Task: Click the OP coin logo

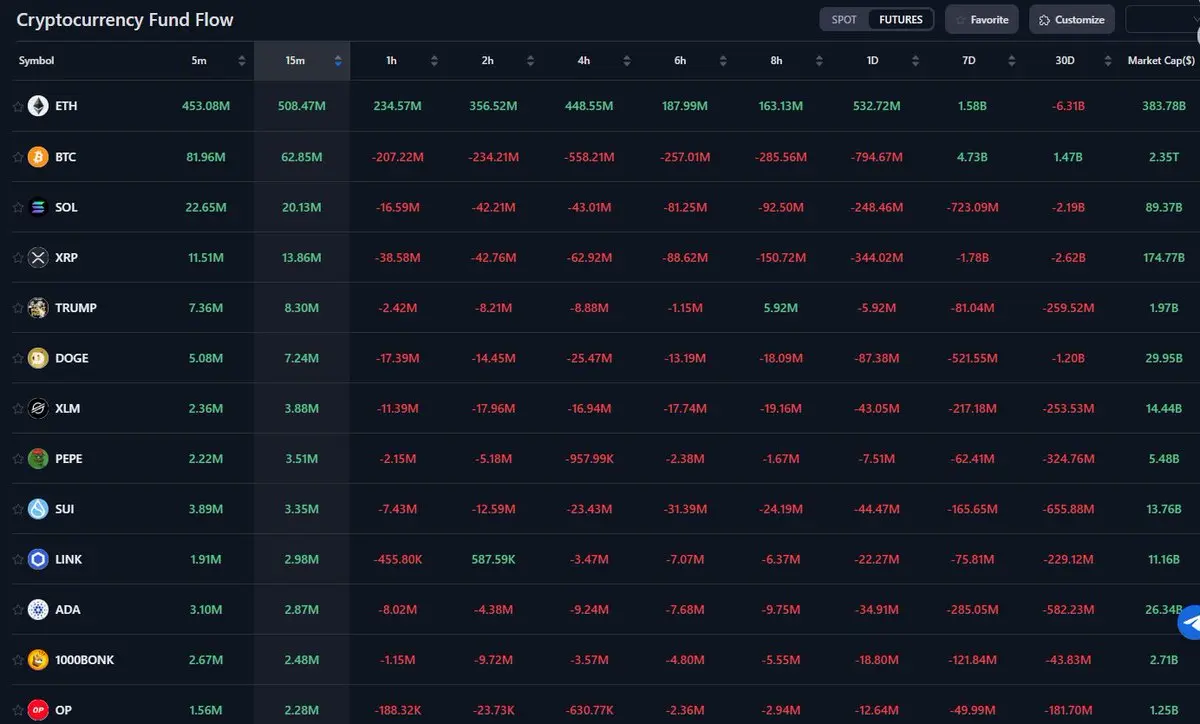Action: click(x=38, y=710)
